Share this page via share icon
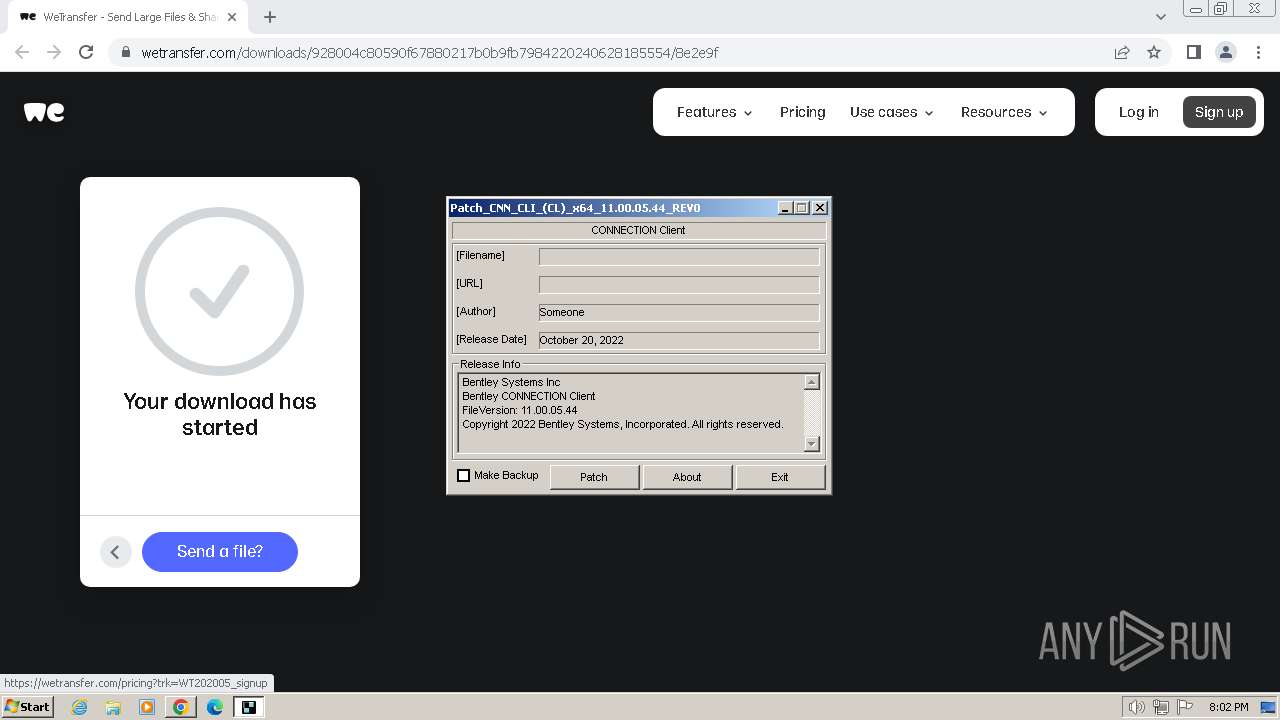Image resolution: width=1280 pixels, height=720 pixels. tap(1122, 52)
